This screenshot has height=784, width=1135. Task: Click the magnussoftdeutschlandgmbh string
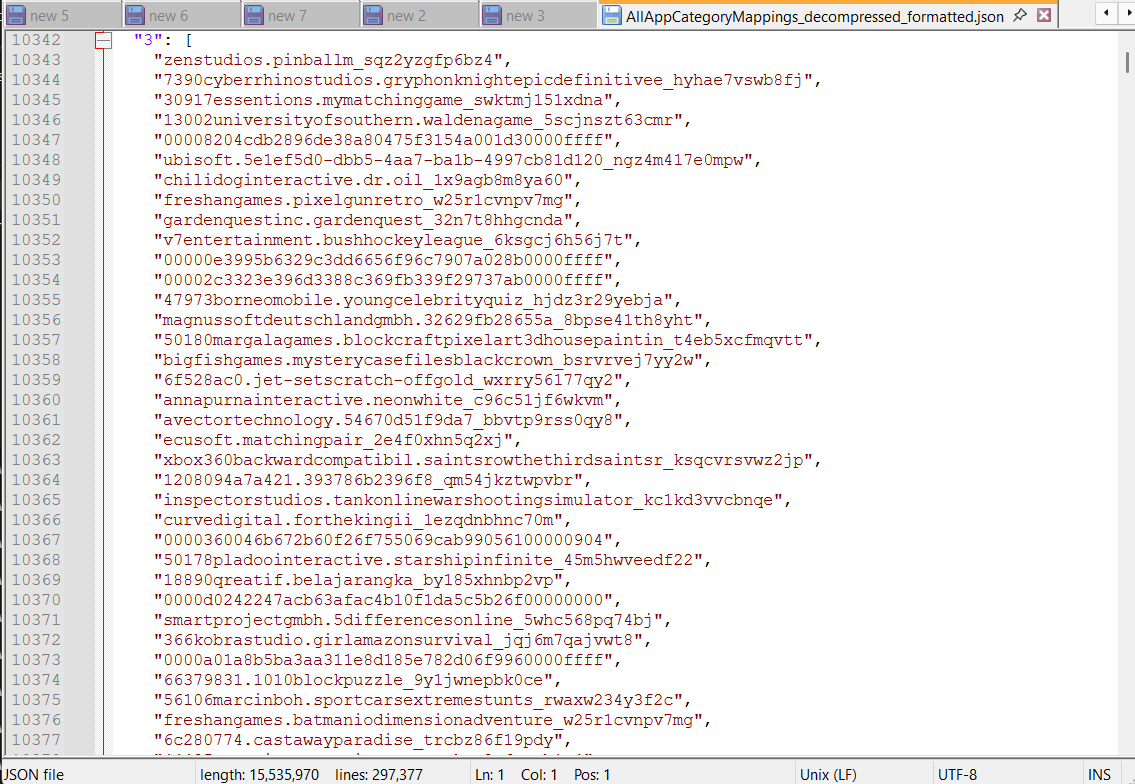[x=428, y=320]
